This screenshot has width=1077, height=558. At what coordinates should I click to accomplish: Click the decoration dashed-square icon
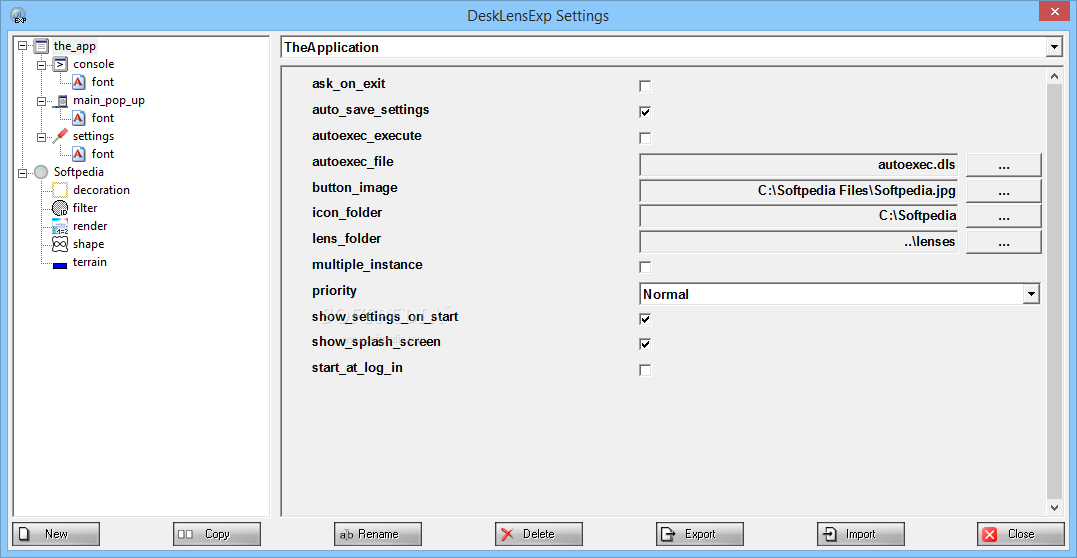click(60, 190)
